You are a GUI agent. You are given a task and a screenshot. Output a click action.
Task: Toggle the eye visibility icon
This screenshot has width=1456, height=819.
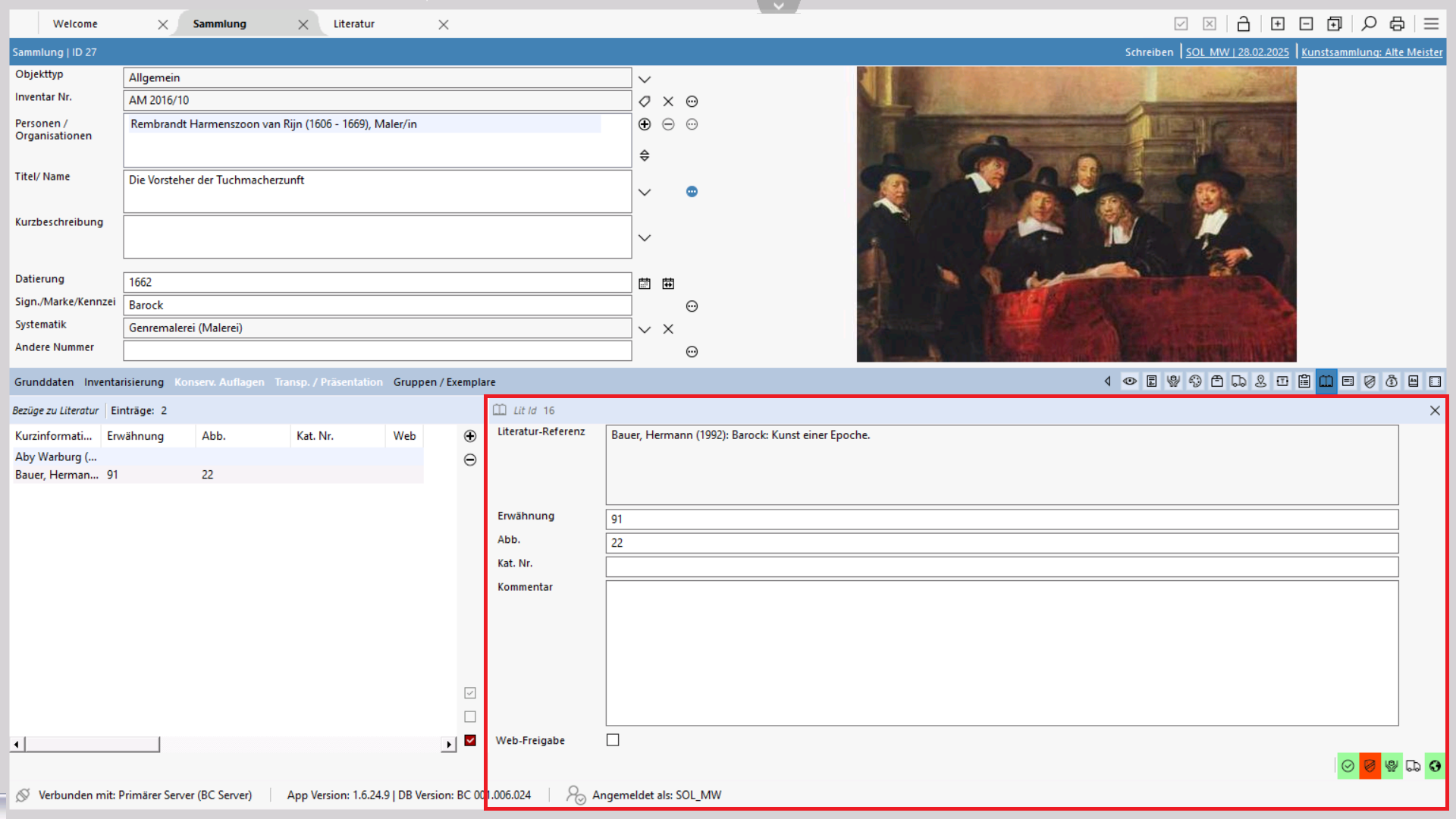[x=1130, y=381]
